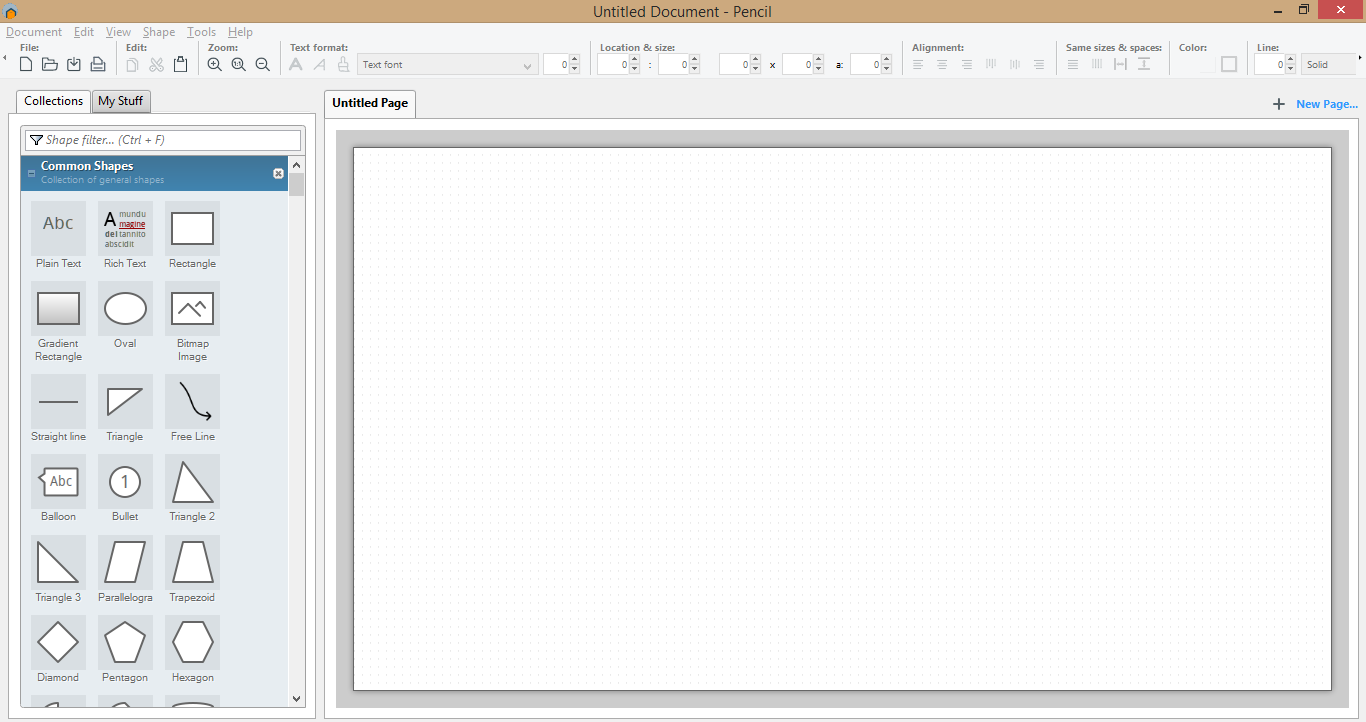Viewport: 1366px width, 722px height.
Task: Open the stroke color swatch
Action: click(x=1229, y=65)
